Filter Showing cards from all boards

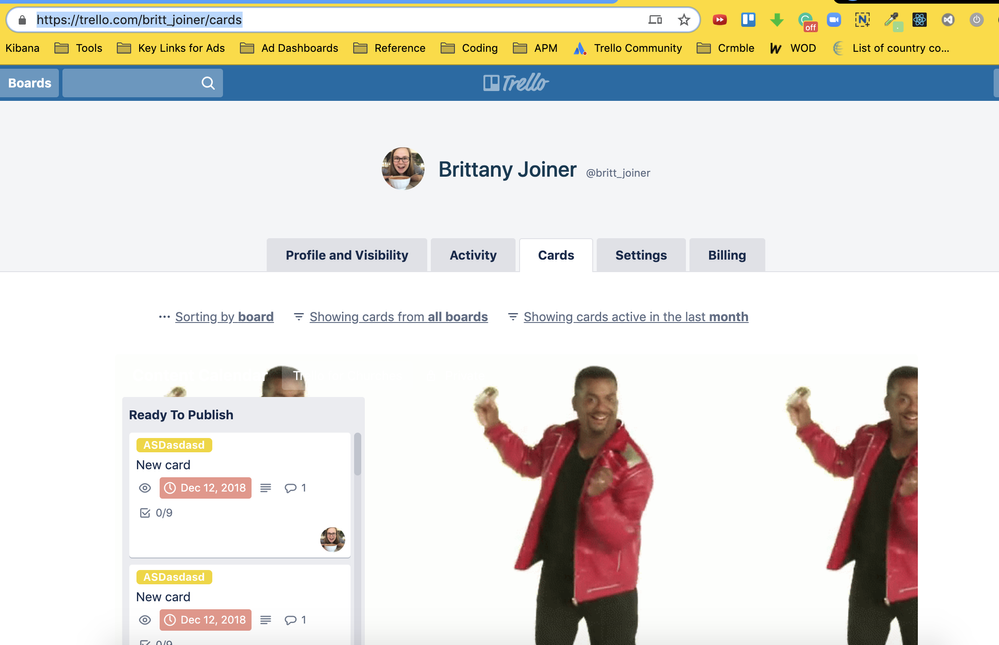(399, 317)
